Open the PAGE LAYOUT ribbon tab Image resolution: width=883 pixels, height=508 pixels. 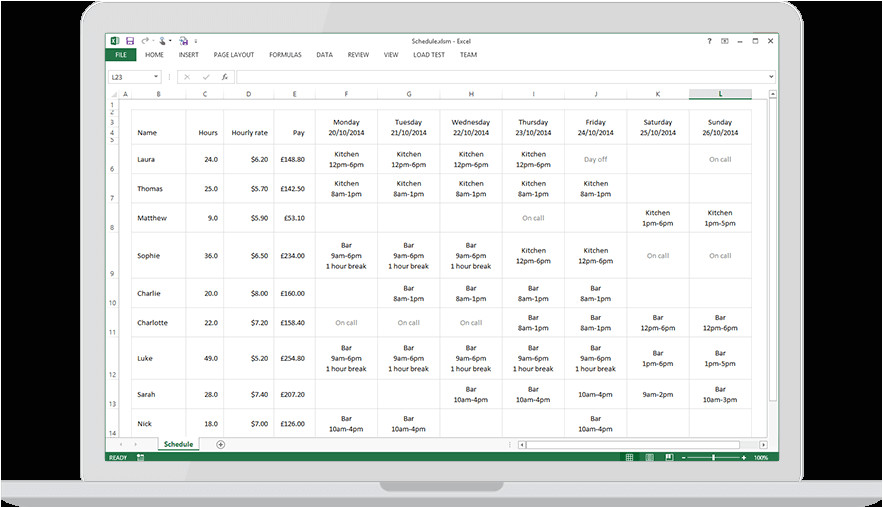(234, 55)
